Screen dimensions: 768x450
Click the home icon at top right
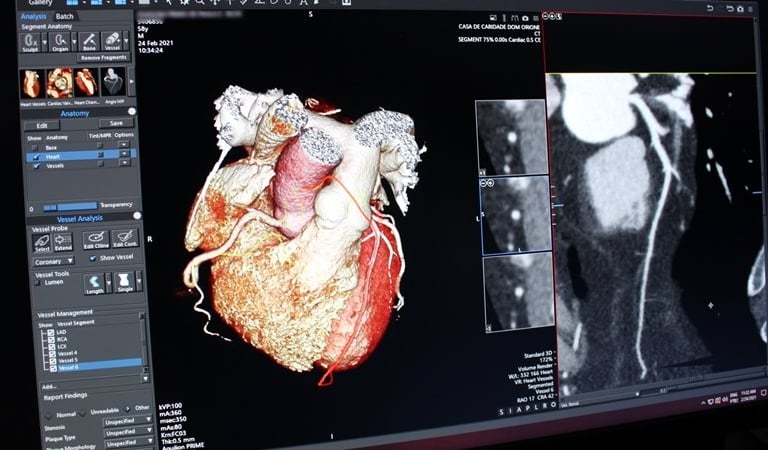coord(740,9)
